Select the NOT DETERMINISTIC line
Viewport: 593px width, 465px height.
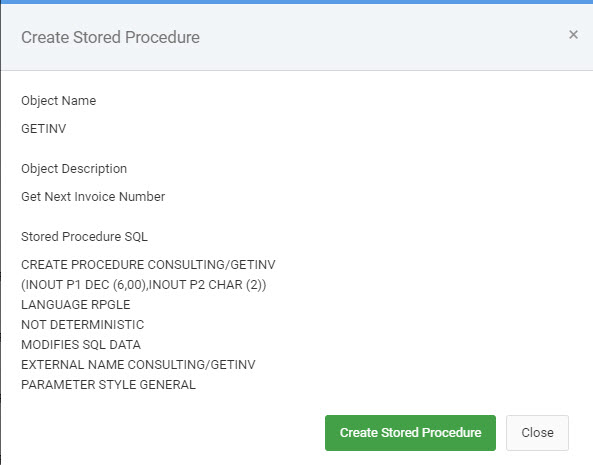82,325
